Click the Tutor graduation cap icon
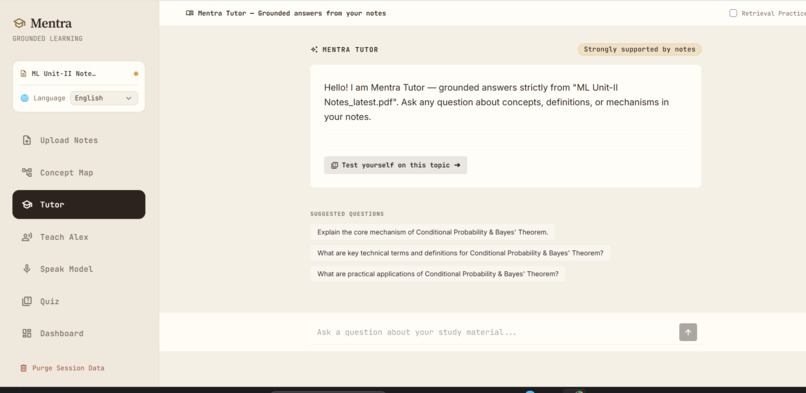Image resolution: width=806 pixels, height=393 pixels. click(x=27, y=204)
